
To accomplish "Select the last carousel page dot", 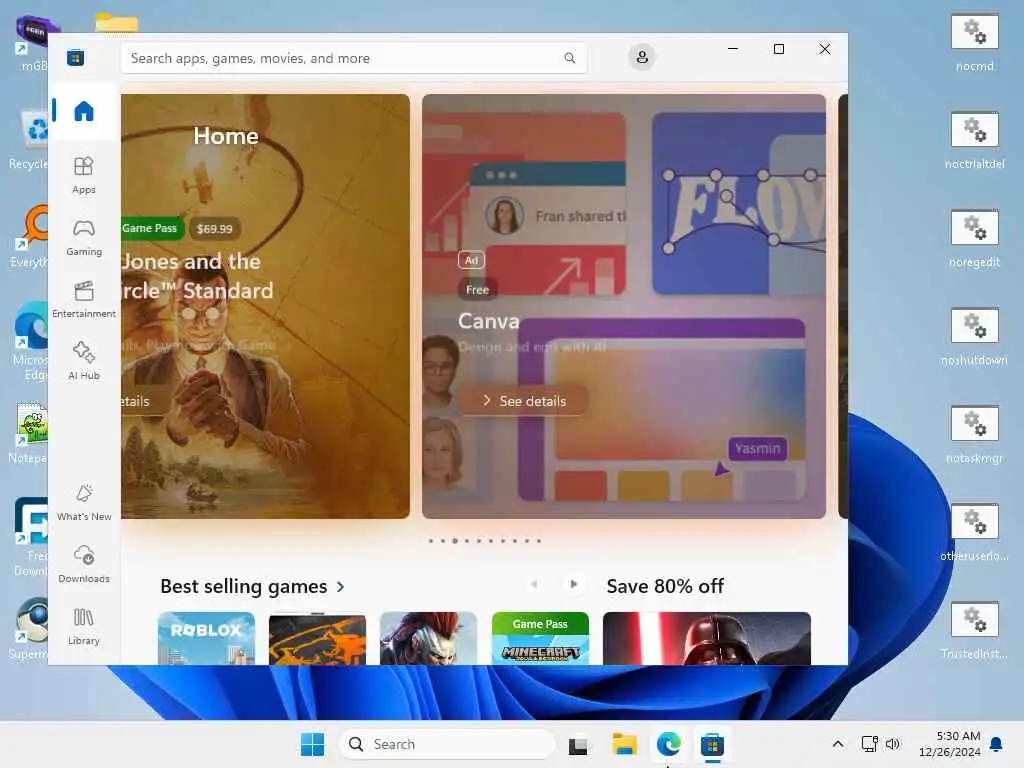I will coord(539,541).
